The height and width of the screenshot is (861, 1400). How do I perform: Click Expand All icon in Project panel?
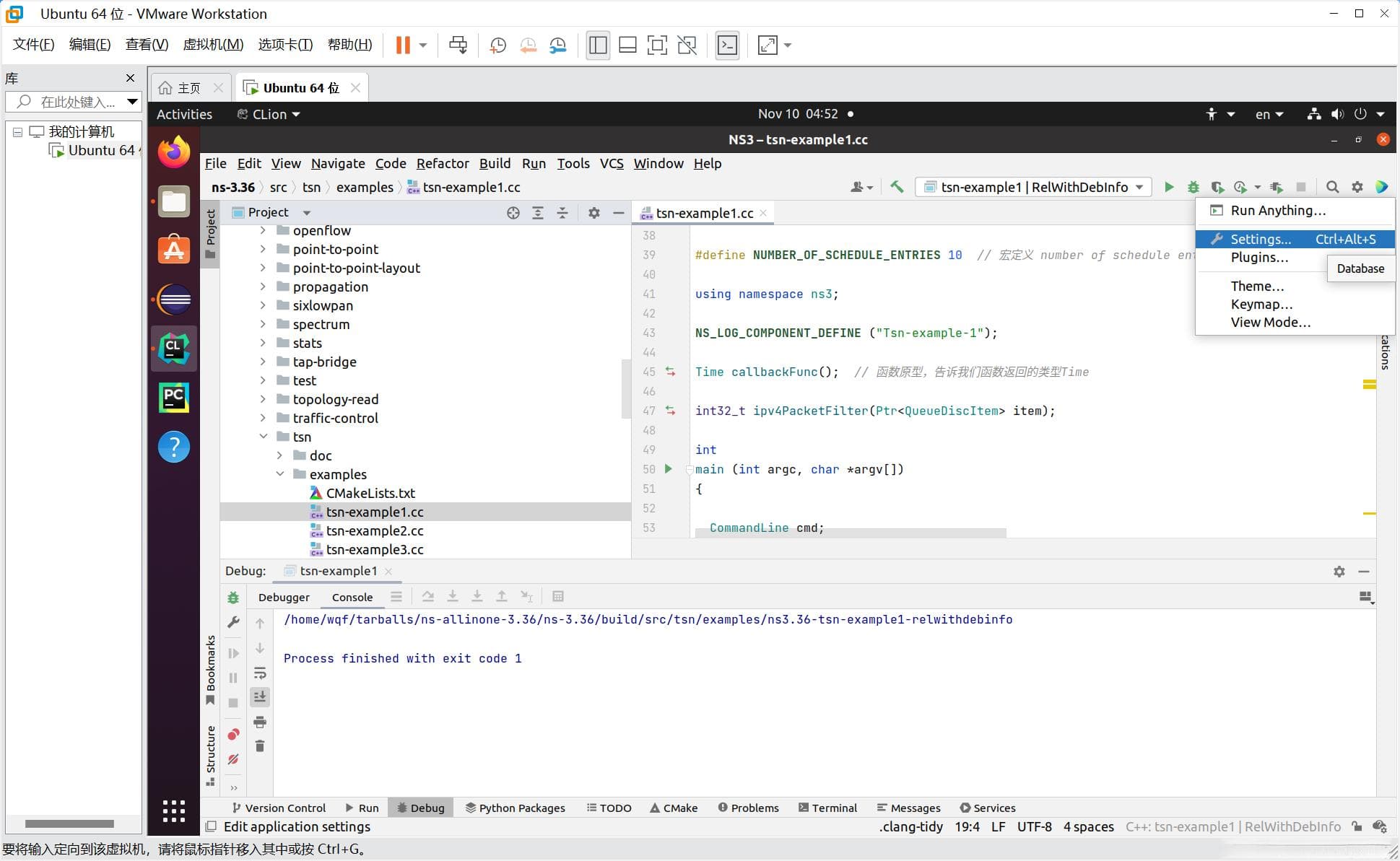pyautogui.click(x=538, y=212)
